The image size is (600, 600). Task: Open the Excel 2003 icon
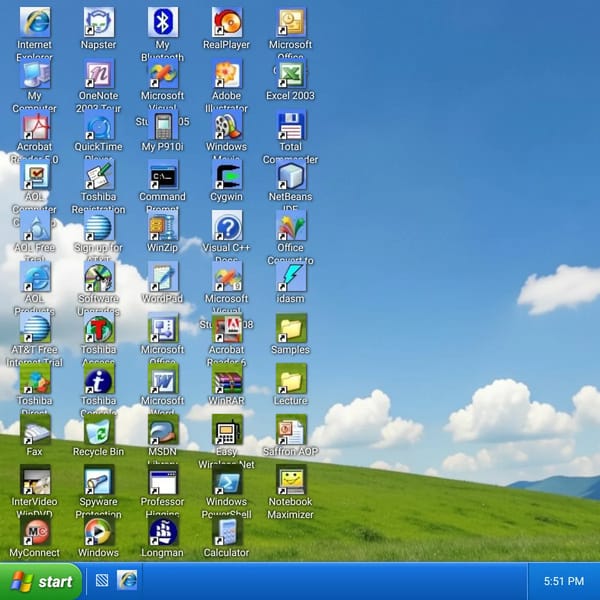tap(290, 73)
